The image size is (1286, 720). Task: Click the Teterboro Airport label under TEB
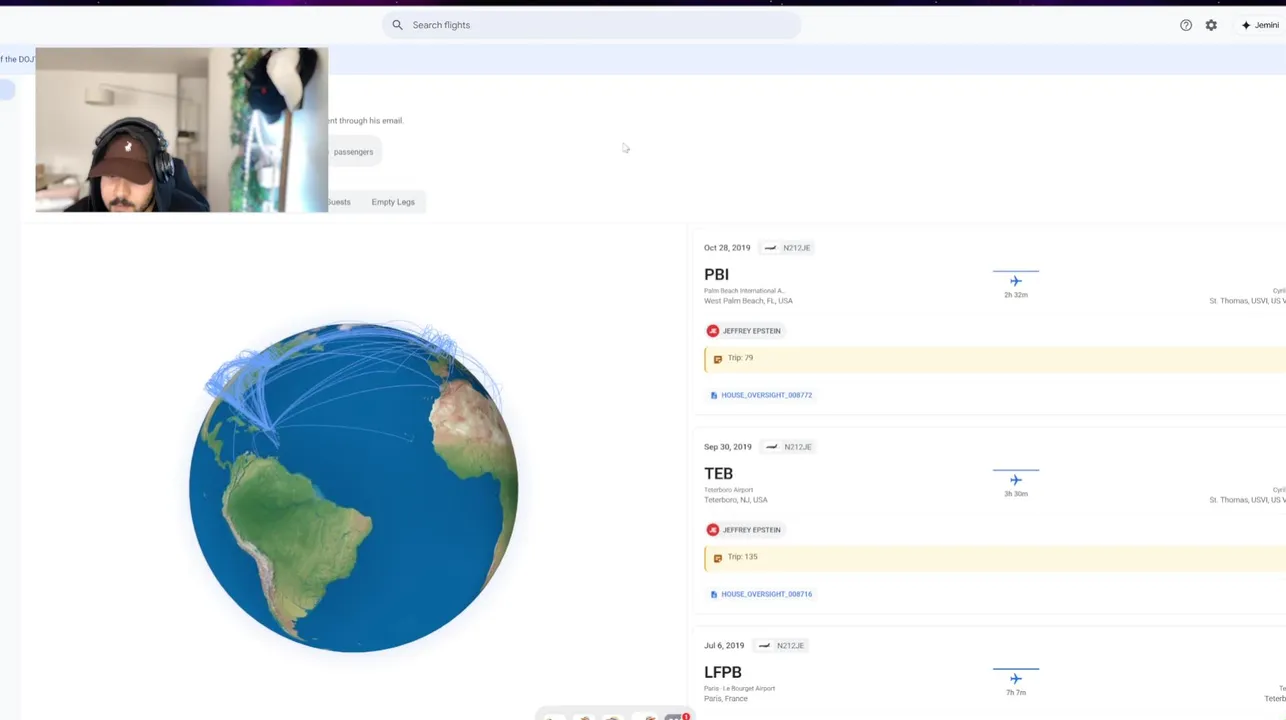(x=729, y=490)
